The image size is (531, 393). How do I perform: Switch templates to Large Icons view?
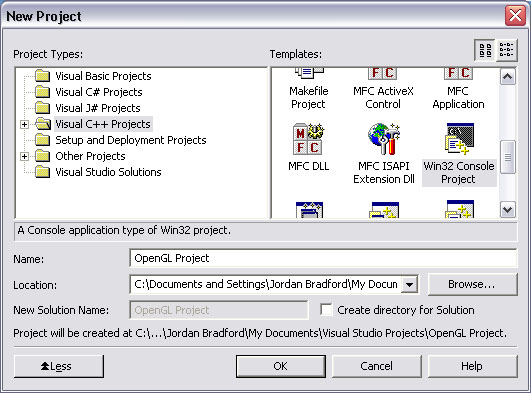tap(485, 50)
